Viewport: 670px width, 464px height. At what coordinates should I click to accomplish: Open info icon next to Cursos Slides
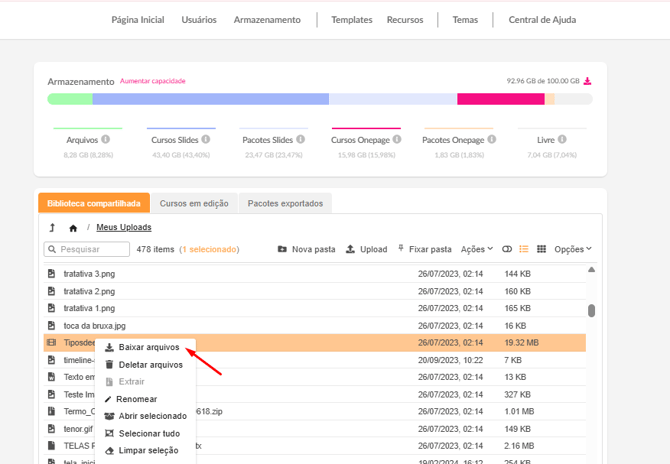tap(207, 140)
